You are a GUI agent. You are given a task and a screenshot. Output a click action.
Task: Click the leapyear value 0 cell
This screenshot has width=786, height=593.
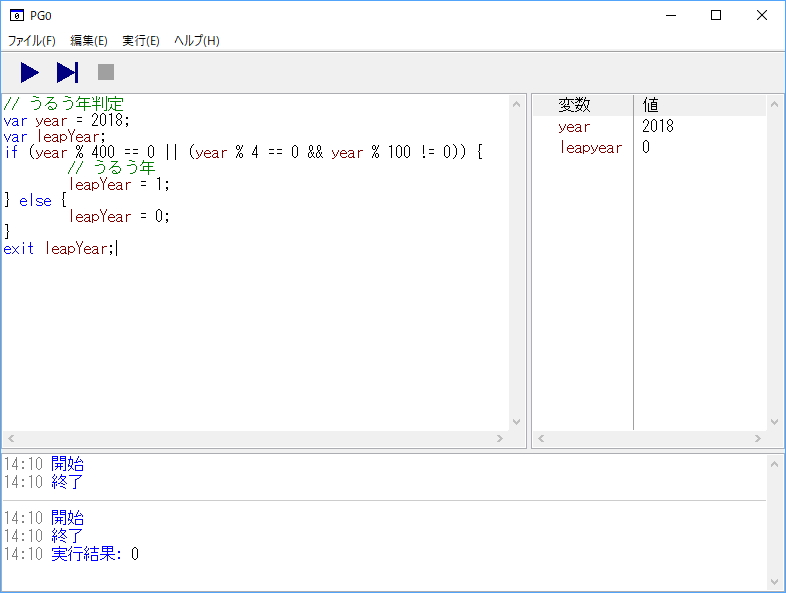tap(646, 147)
